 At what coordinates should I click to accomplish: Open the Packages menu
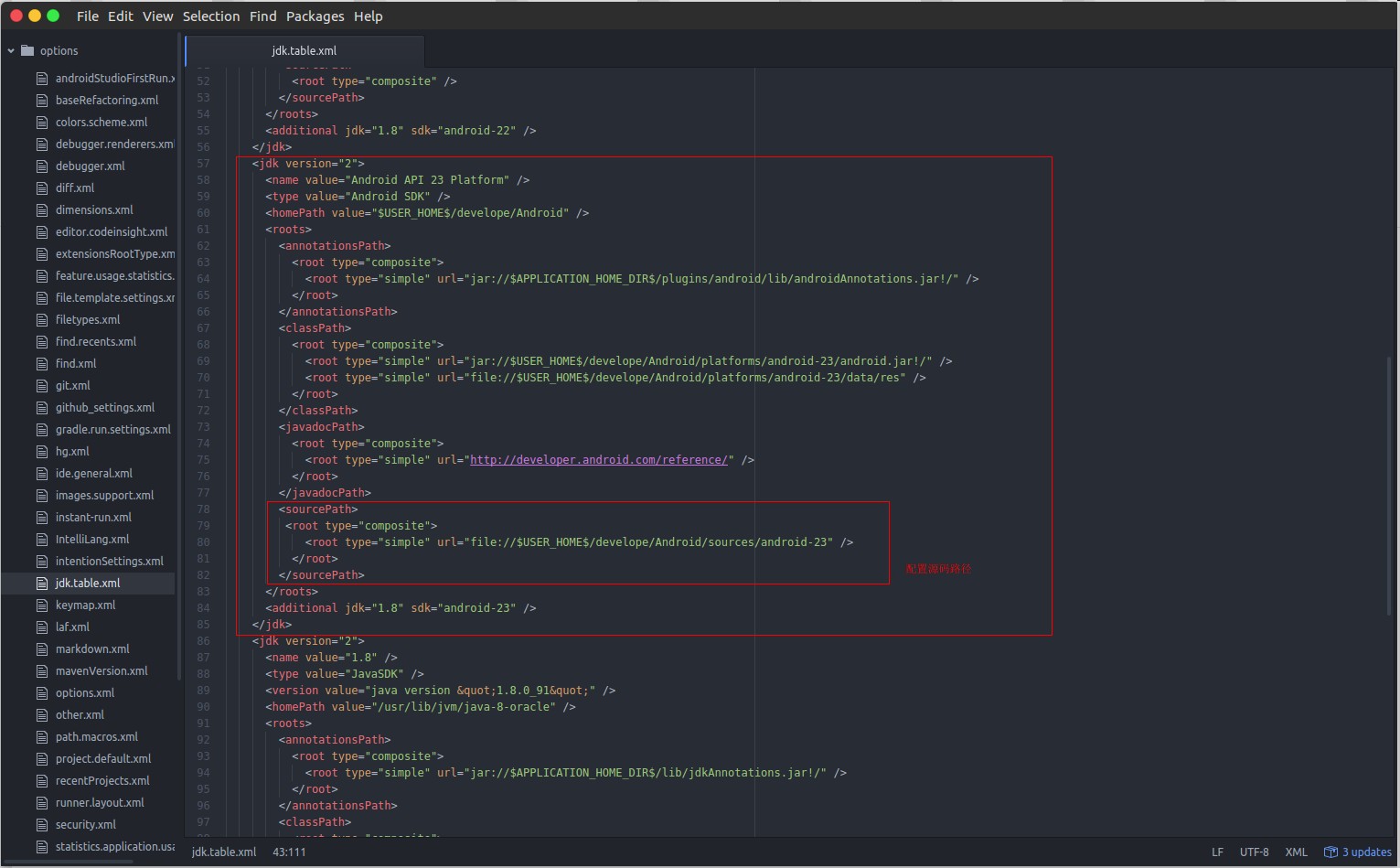tap(315, 16)
